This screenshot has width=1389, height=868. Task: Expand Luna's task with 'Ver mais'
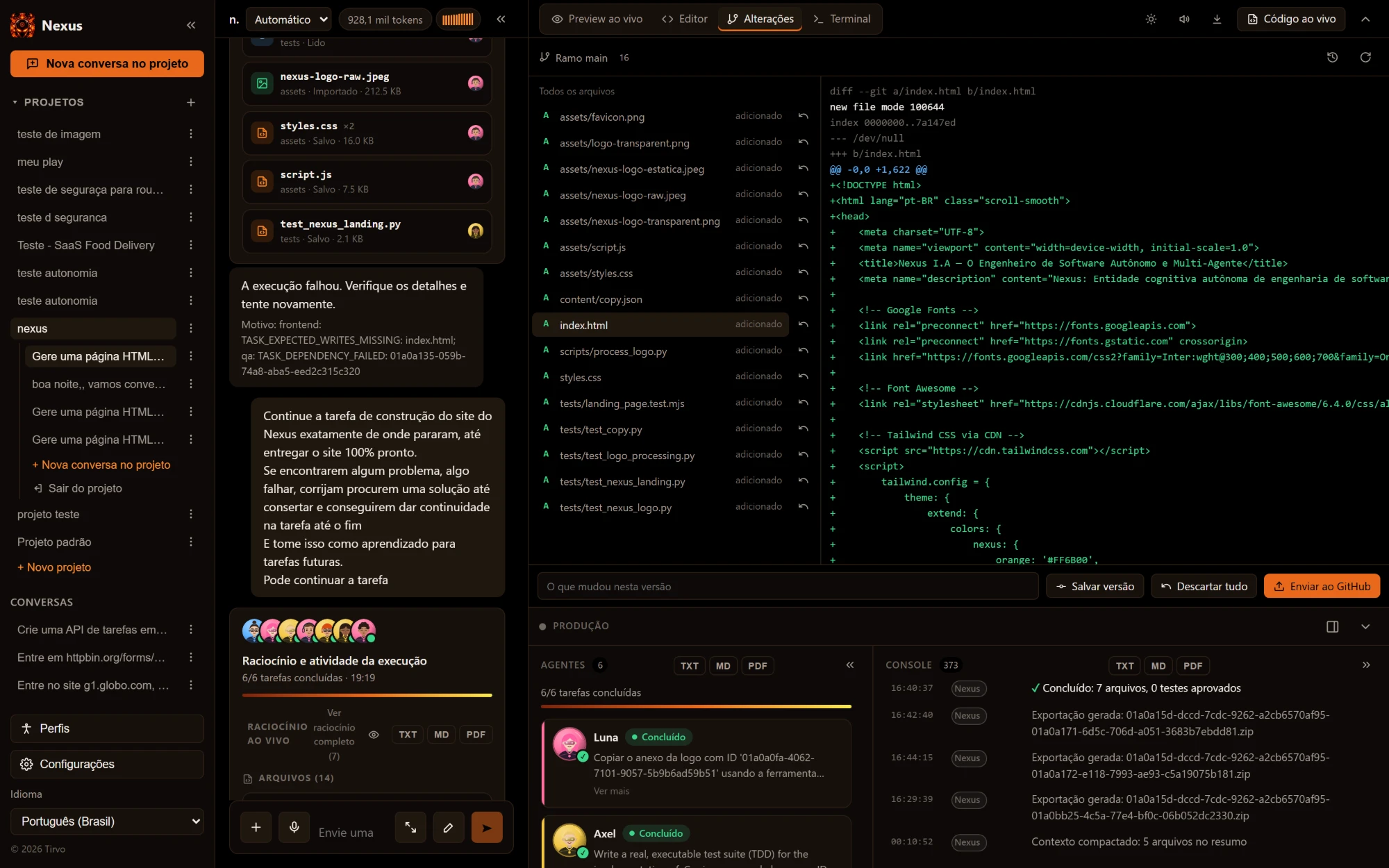tap(611, 791)
